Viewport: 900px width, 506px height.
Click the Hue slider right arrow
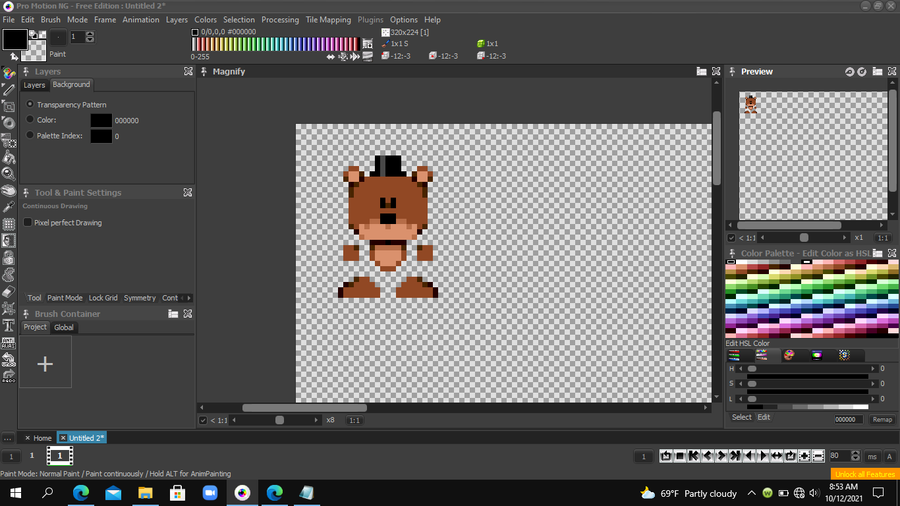(x=873, y=369)
